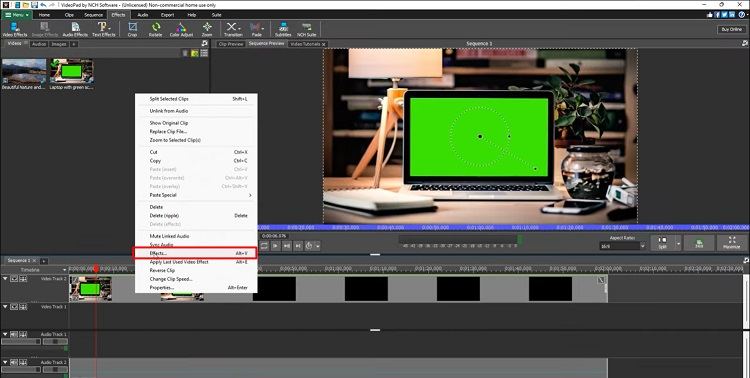Viewport: 750px width, 378px height.
Task: Adjust the Audio Track 1 pan slider
Action: click(x=55, y=342)
